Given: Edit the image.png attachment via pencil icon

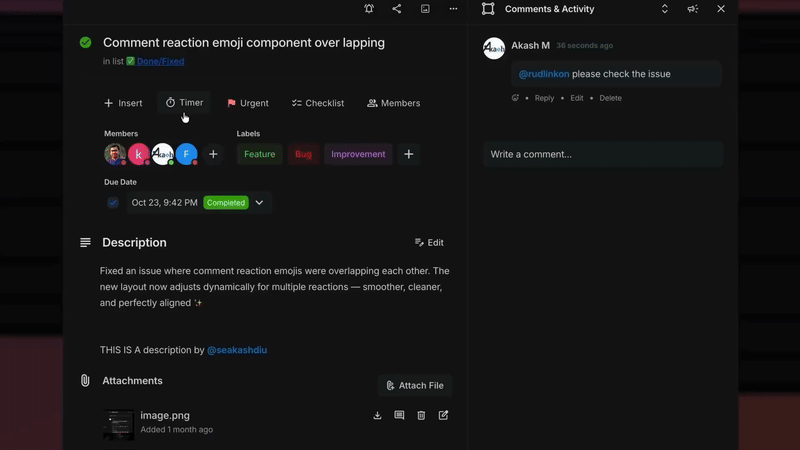Looking at the screenshot, I should click(x=443, y=415).
